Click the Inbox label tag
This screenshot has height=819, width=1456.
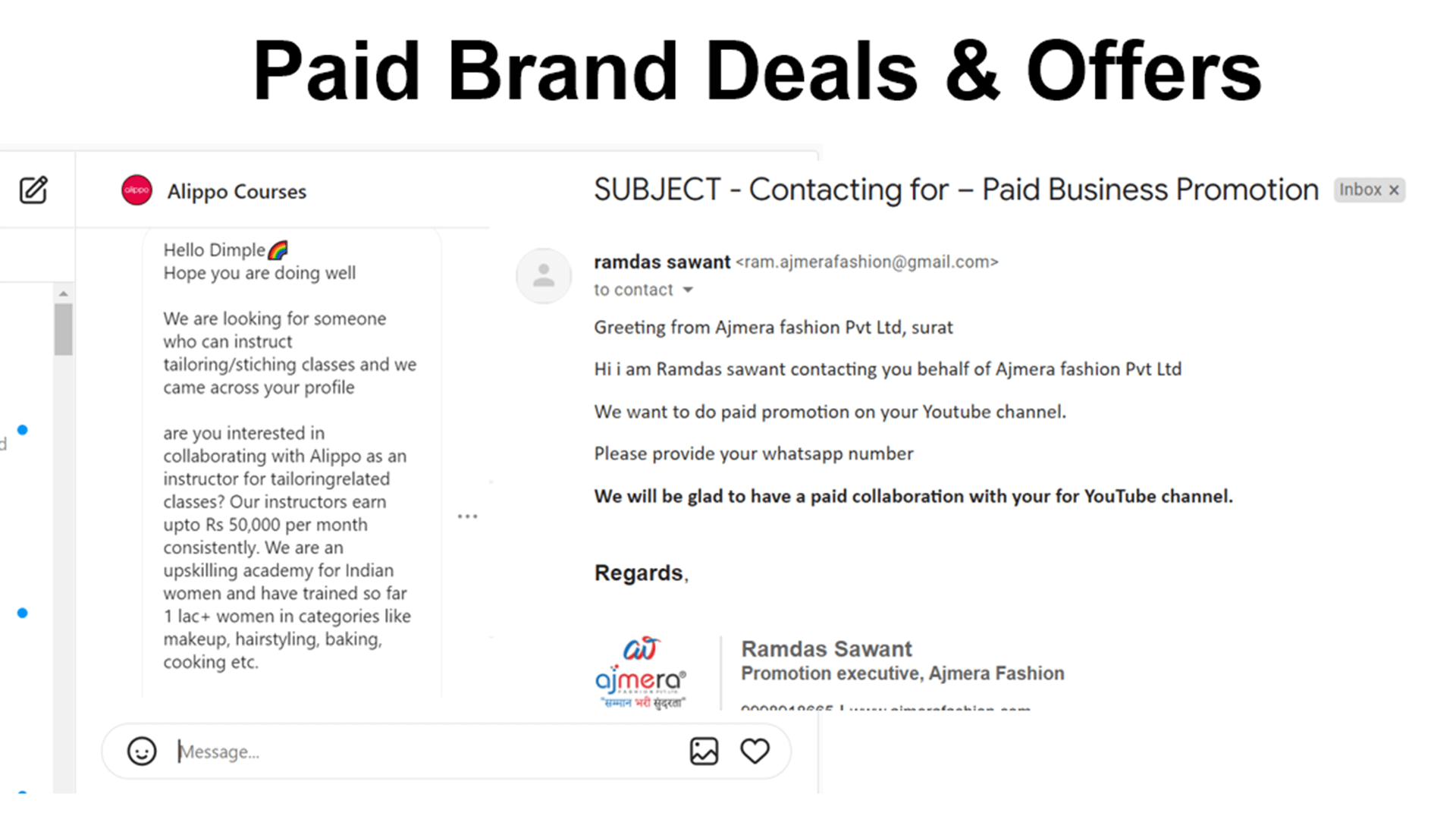click(x=1360, y=190)
